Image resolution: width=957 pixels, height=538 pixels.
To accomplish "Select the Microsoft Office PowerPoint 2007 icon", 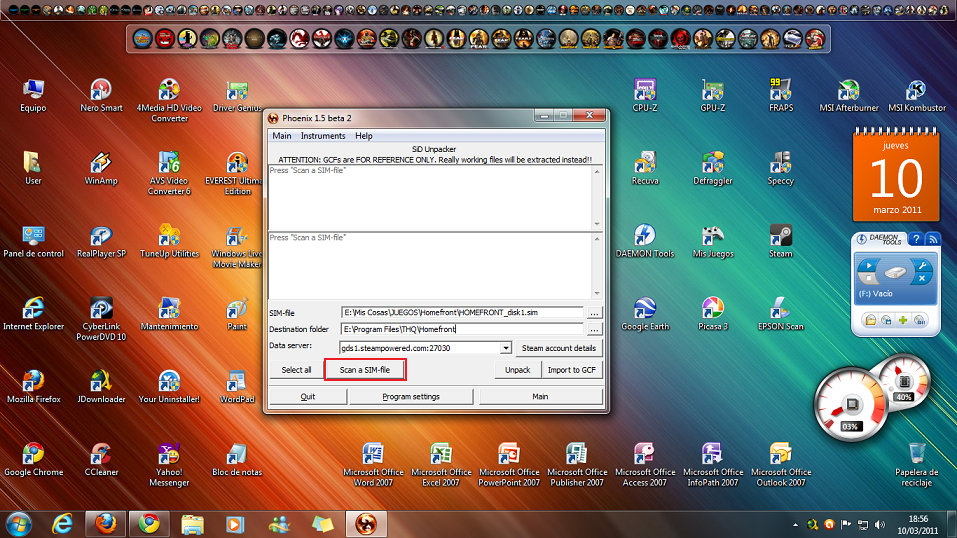I will pos(508,465).
